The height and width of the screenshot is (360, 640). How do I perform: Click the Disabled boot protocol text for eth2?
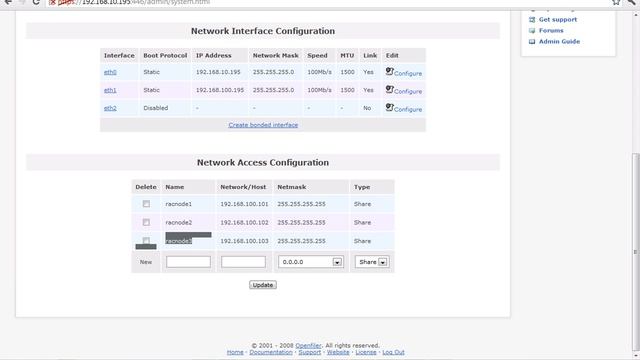click(x=156, y=108)
